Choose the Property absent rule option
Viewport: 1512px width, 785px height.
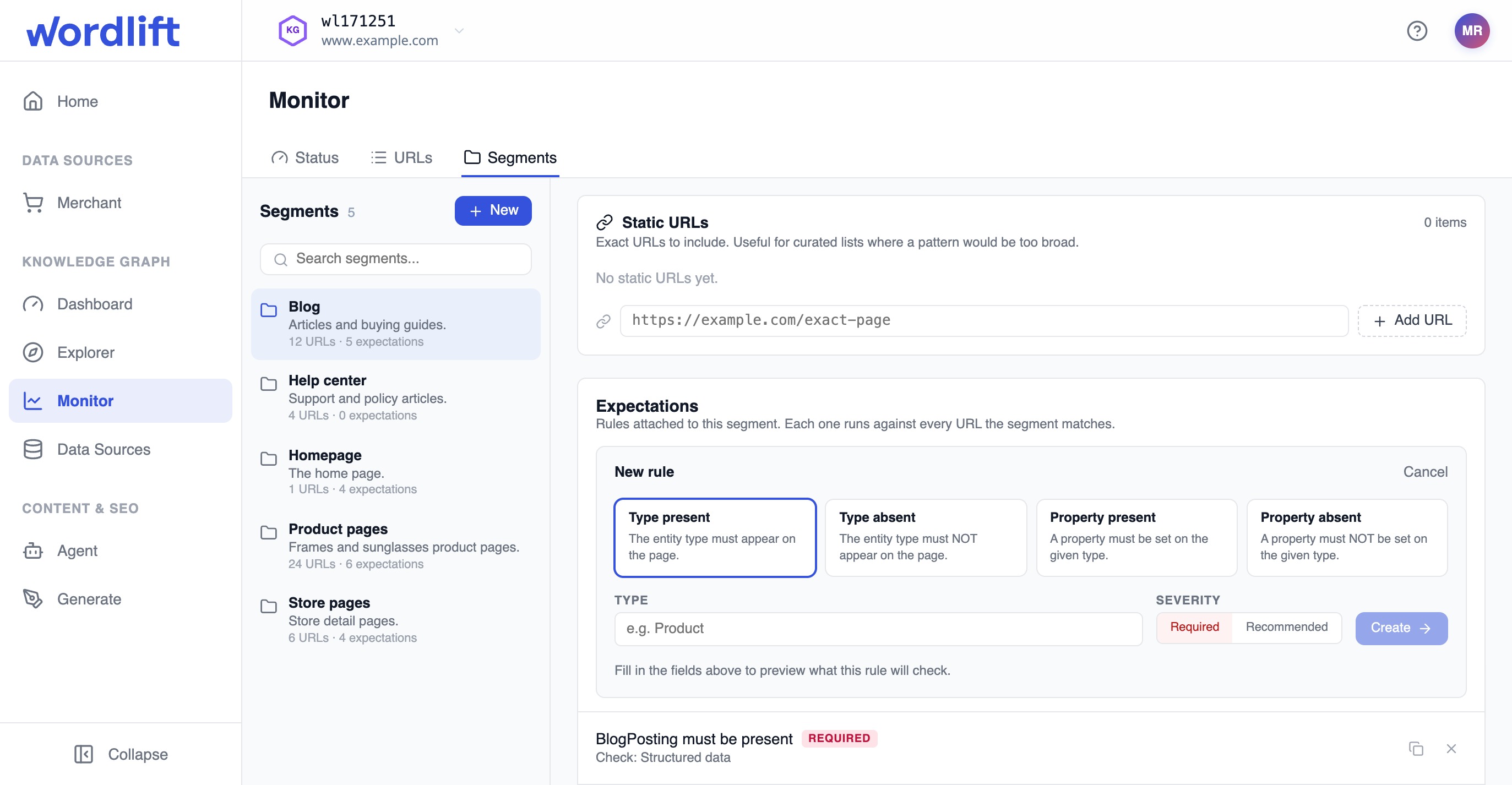click(x=1347, y=537)
